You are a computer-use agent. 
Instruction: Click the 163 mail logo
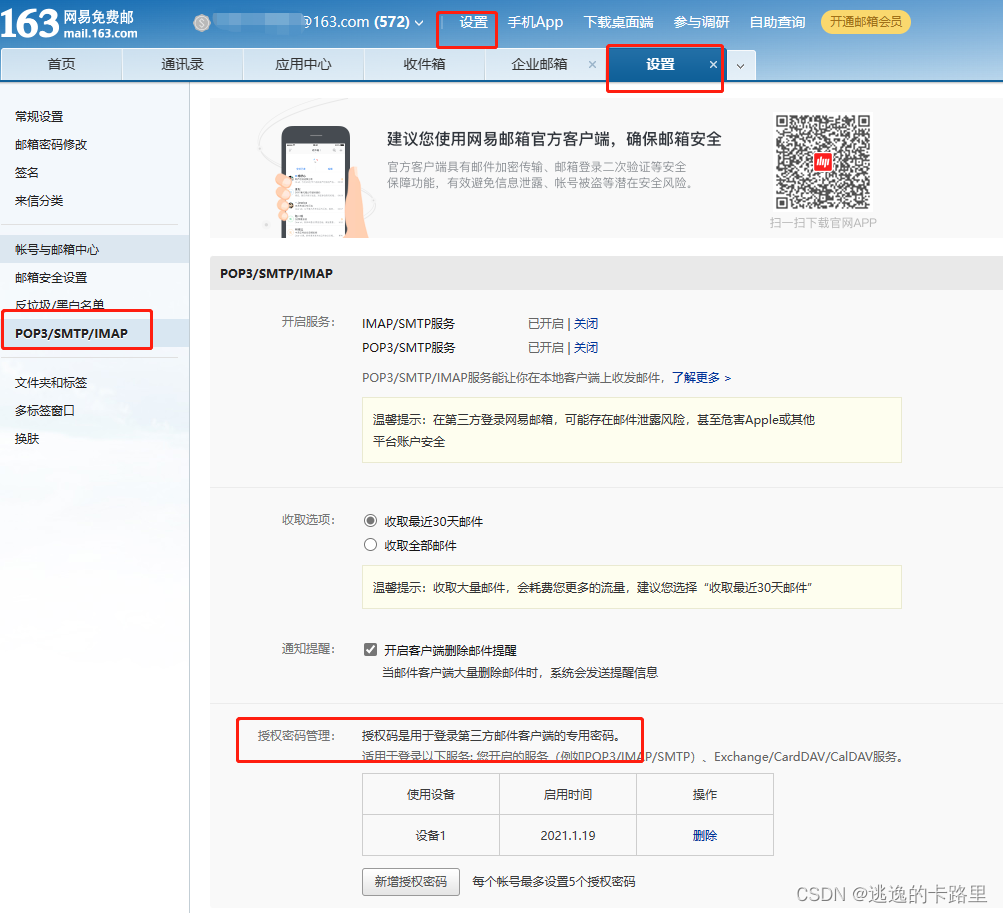pyautogui.click(x=69, y=23)
